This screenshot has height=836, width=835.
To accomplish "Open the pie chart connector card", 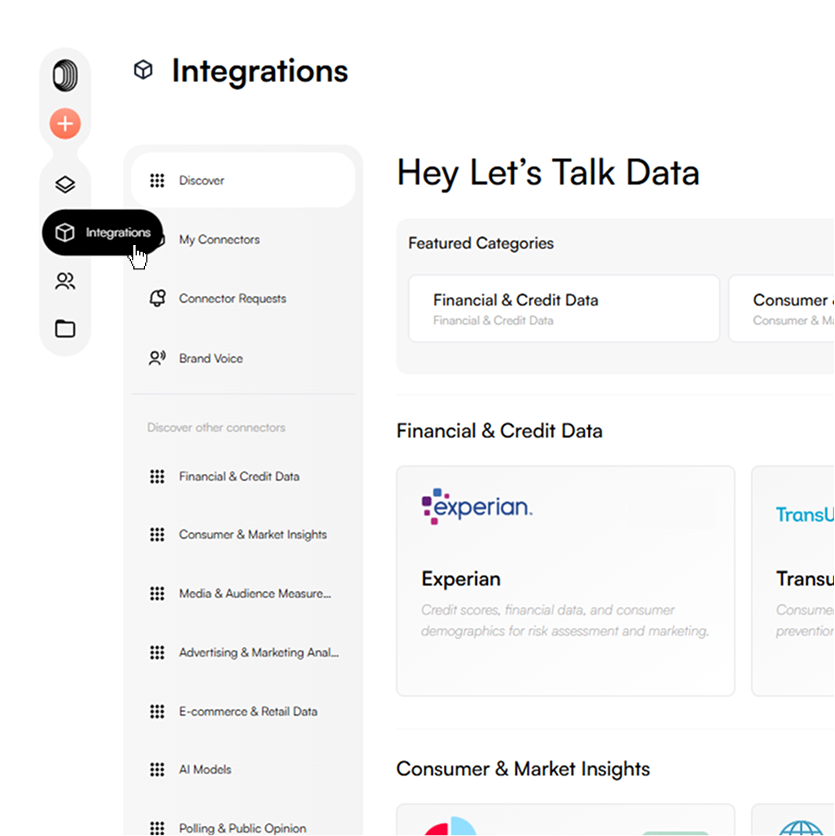I will pos(566,820).
